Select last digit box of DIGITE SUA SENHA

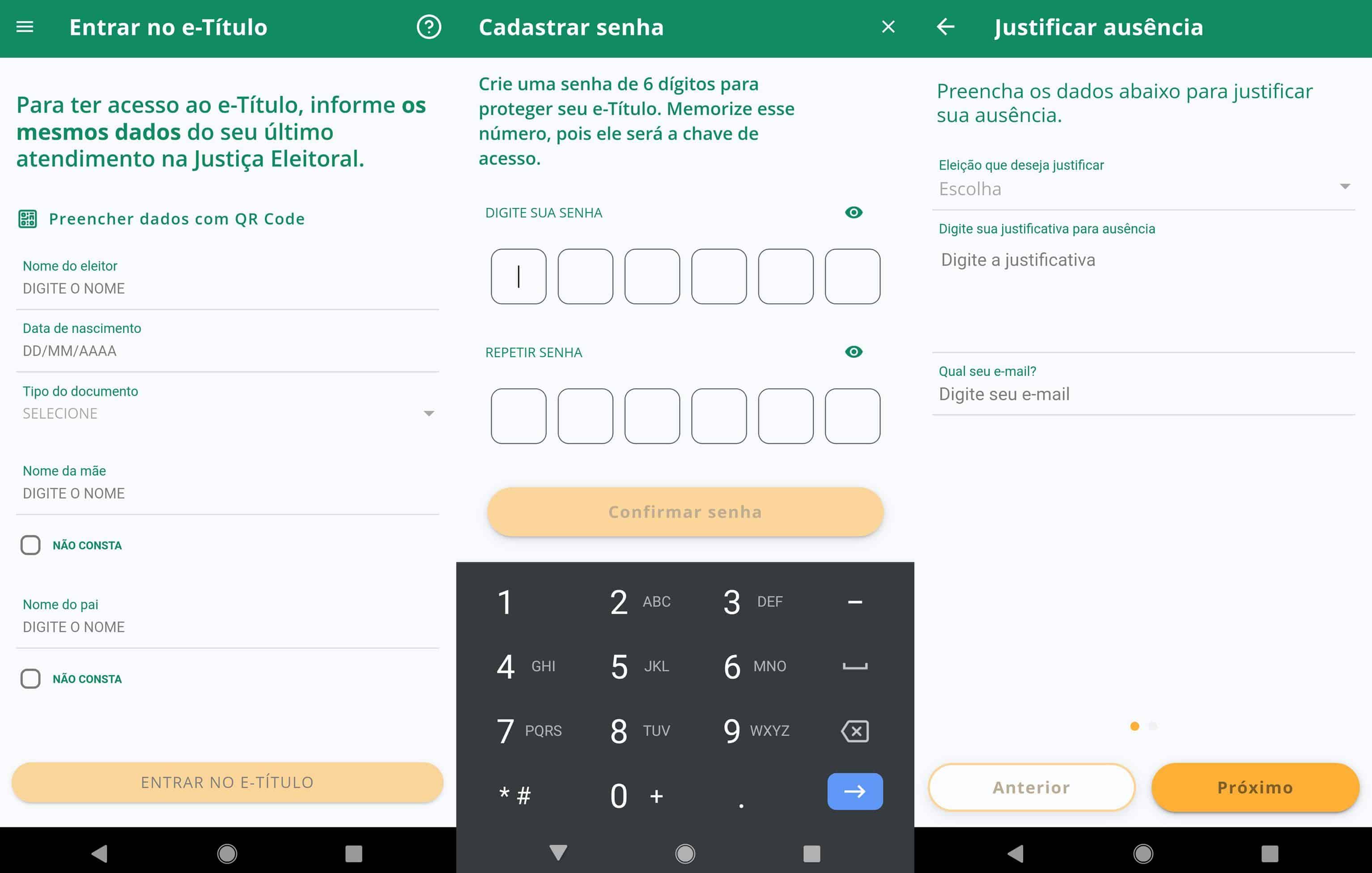point(852,277)
